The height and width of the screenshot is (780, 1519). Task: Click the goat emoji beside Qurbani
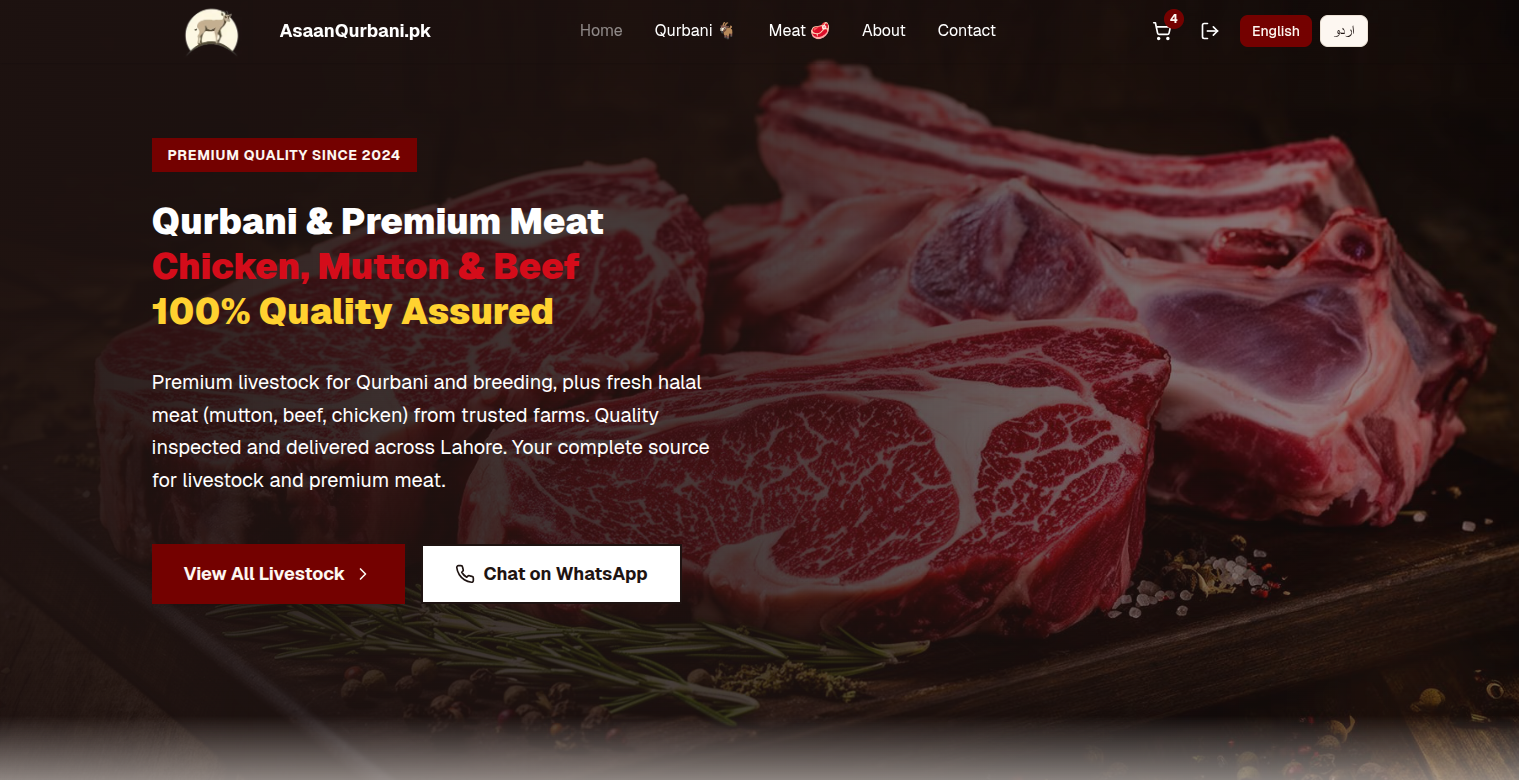point(727,31)
